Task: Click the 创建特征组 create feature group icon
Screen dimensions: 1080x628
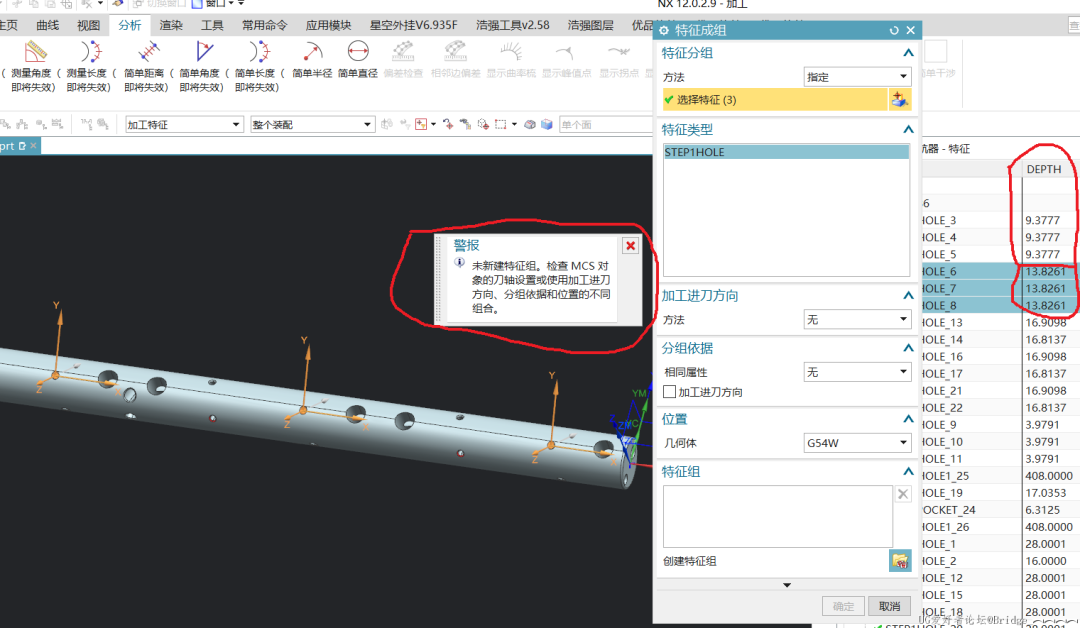Action: point(900,561)
